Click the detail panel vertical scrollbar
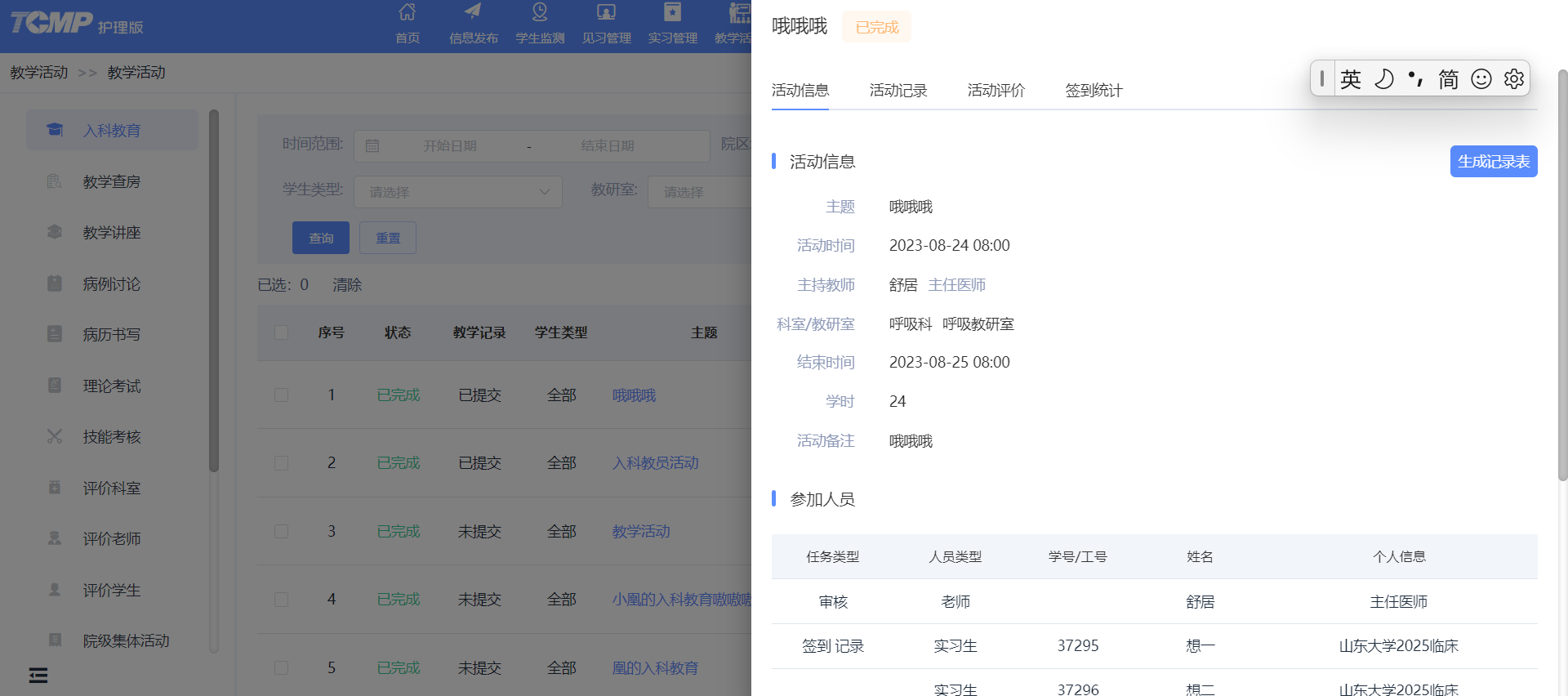Image resolution: width=1568 pixels, height=696 pixels. coord(1562,274)
